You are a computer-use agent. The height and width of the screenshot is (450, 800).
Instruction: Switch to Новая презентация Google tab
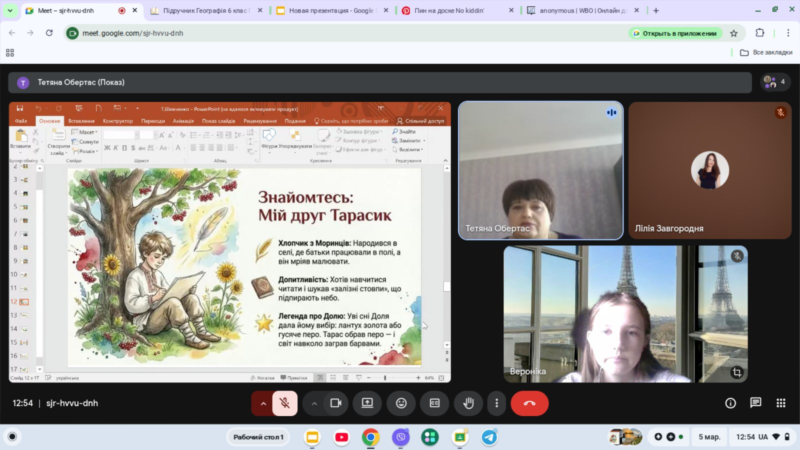tap(330, 10)
